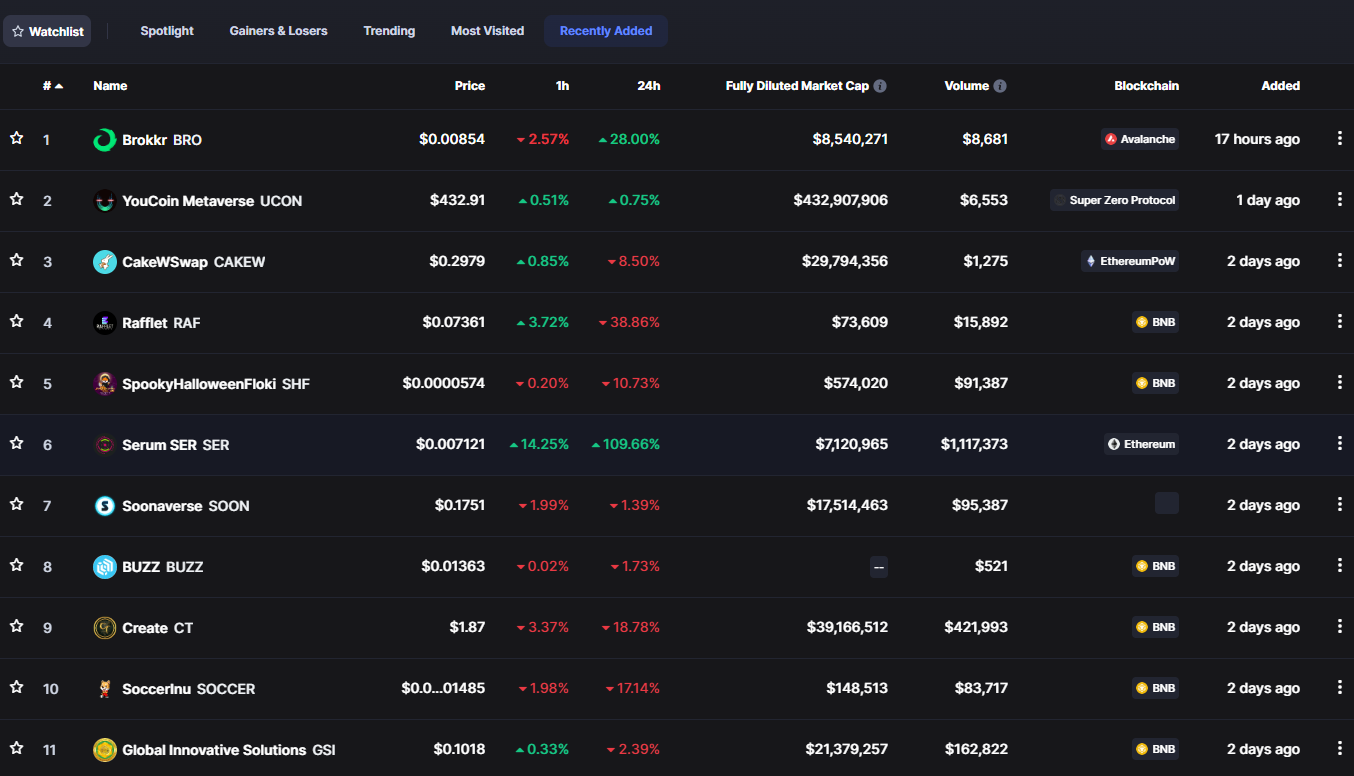The image size is (1354, 776).
Task: Click the Soonaverse logo icon
Action: coord(105,506)
